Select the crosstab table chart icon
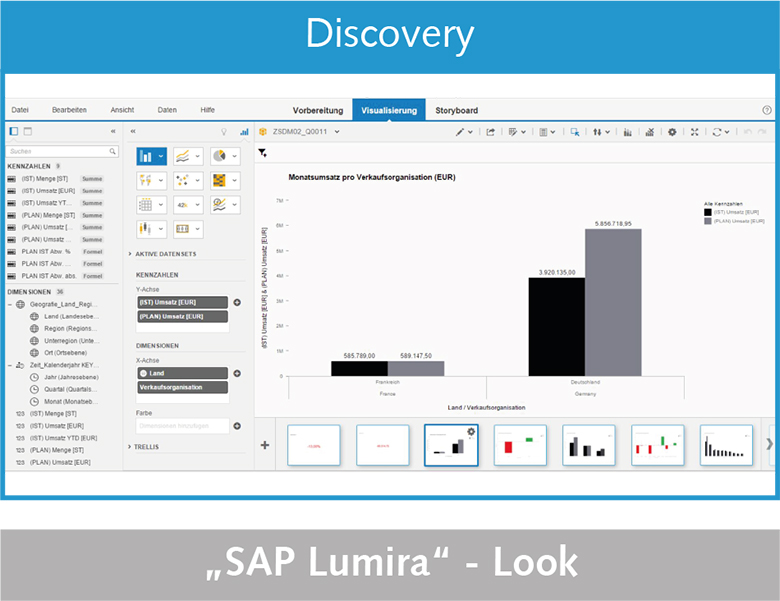 click(146, 204)
